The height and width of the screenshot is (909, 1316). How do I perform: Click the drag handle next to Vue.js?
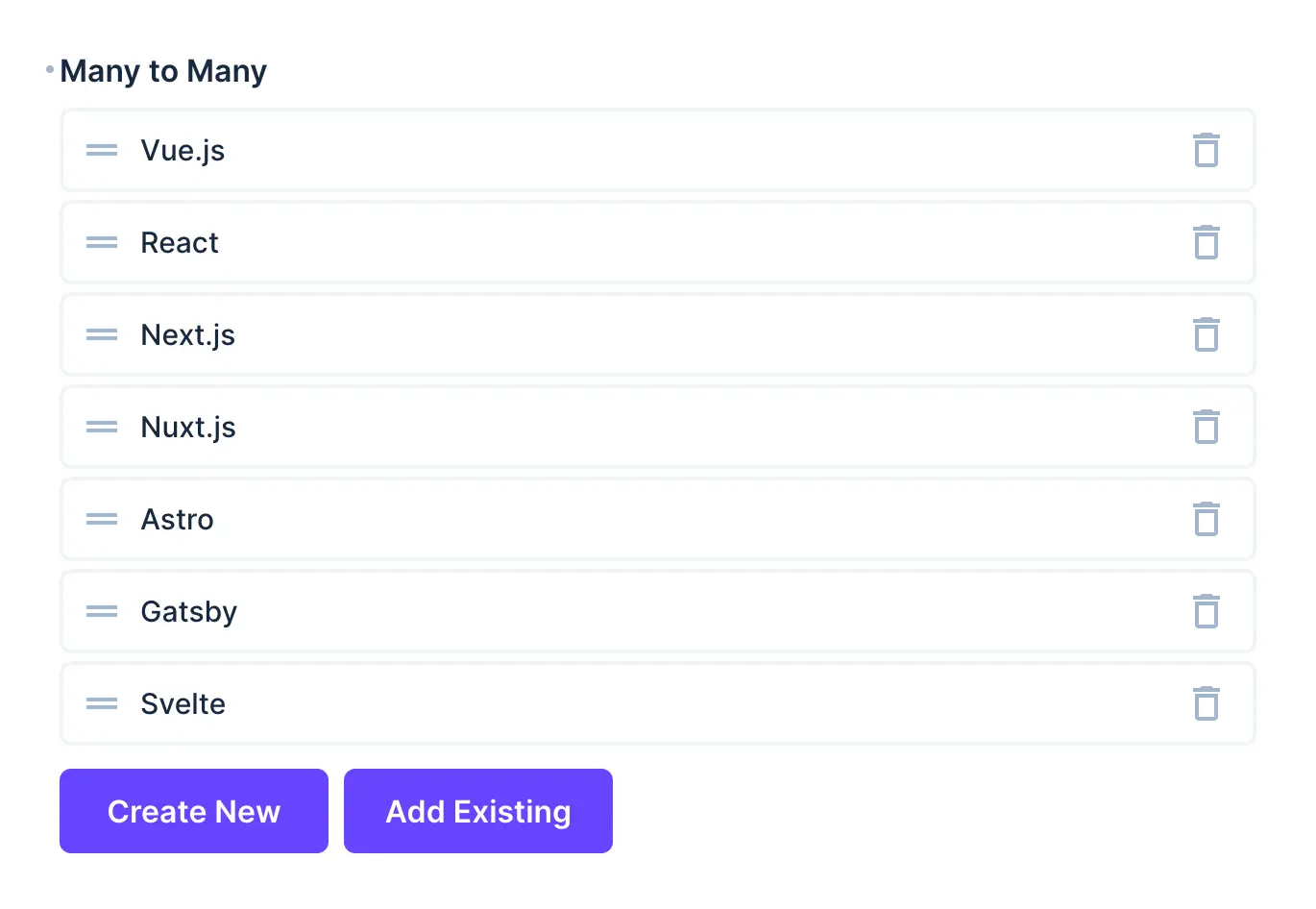tap(101, 150)
